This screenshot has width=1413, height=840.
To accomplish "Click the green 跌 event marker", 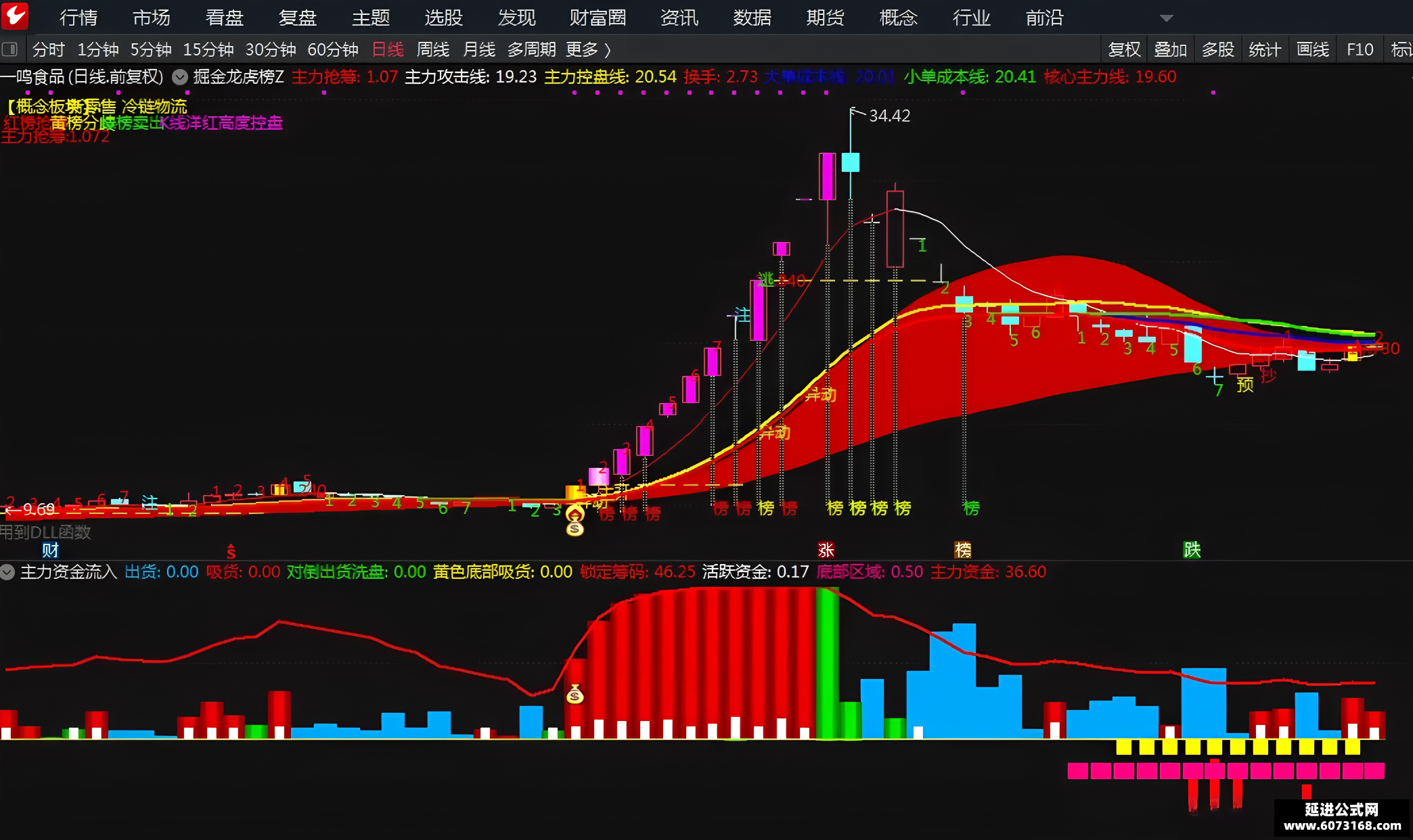I will click(x=1192, y=550).
